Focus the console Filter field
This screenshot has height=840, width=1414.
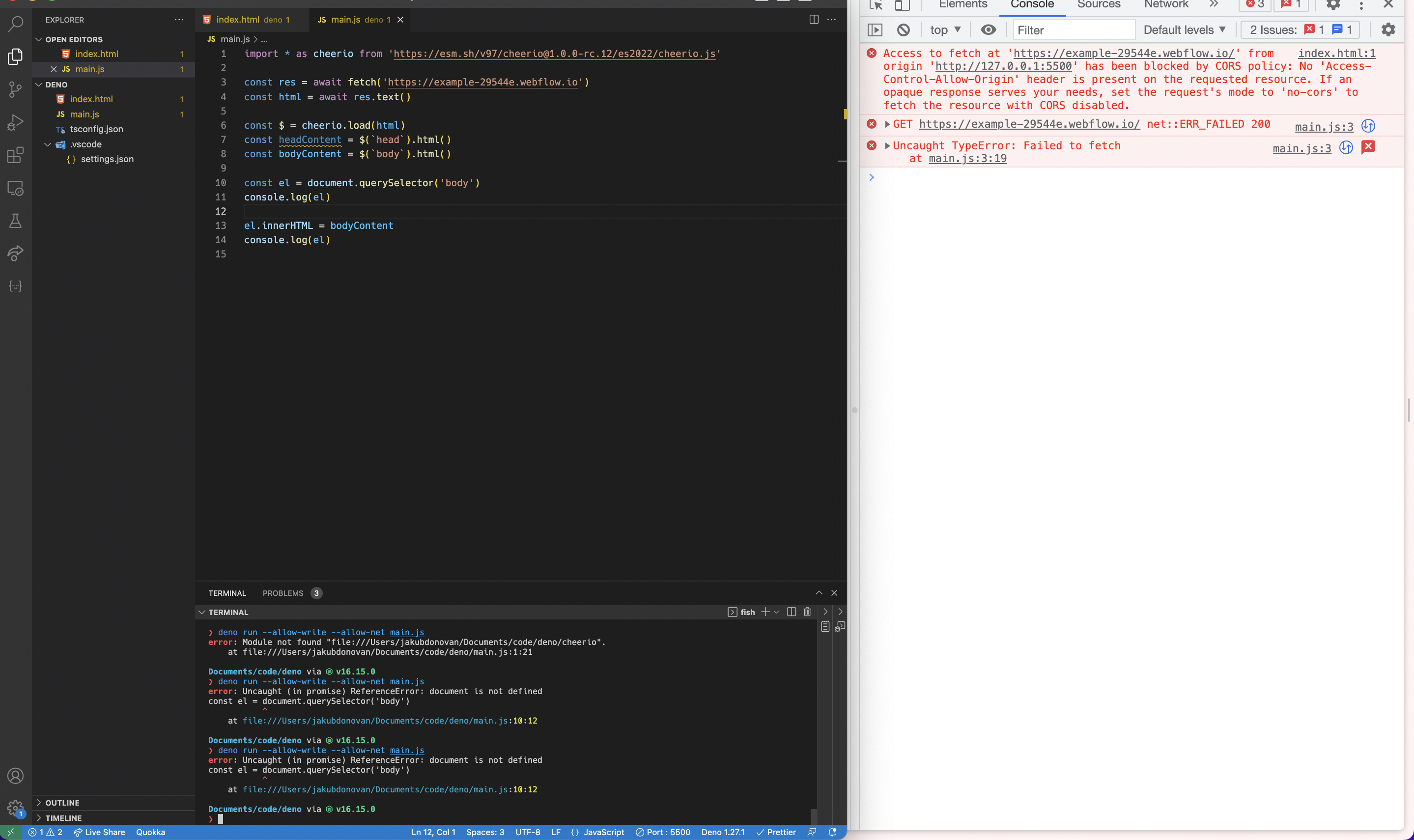coord(1074,30)
